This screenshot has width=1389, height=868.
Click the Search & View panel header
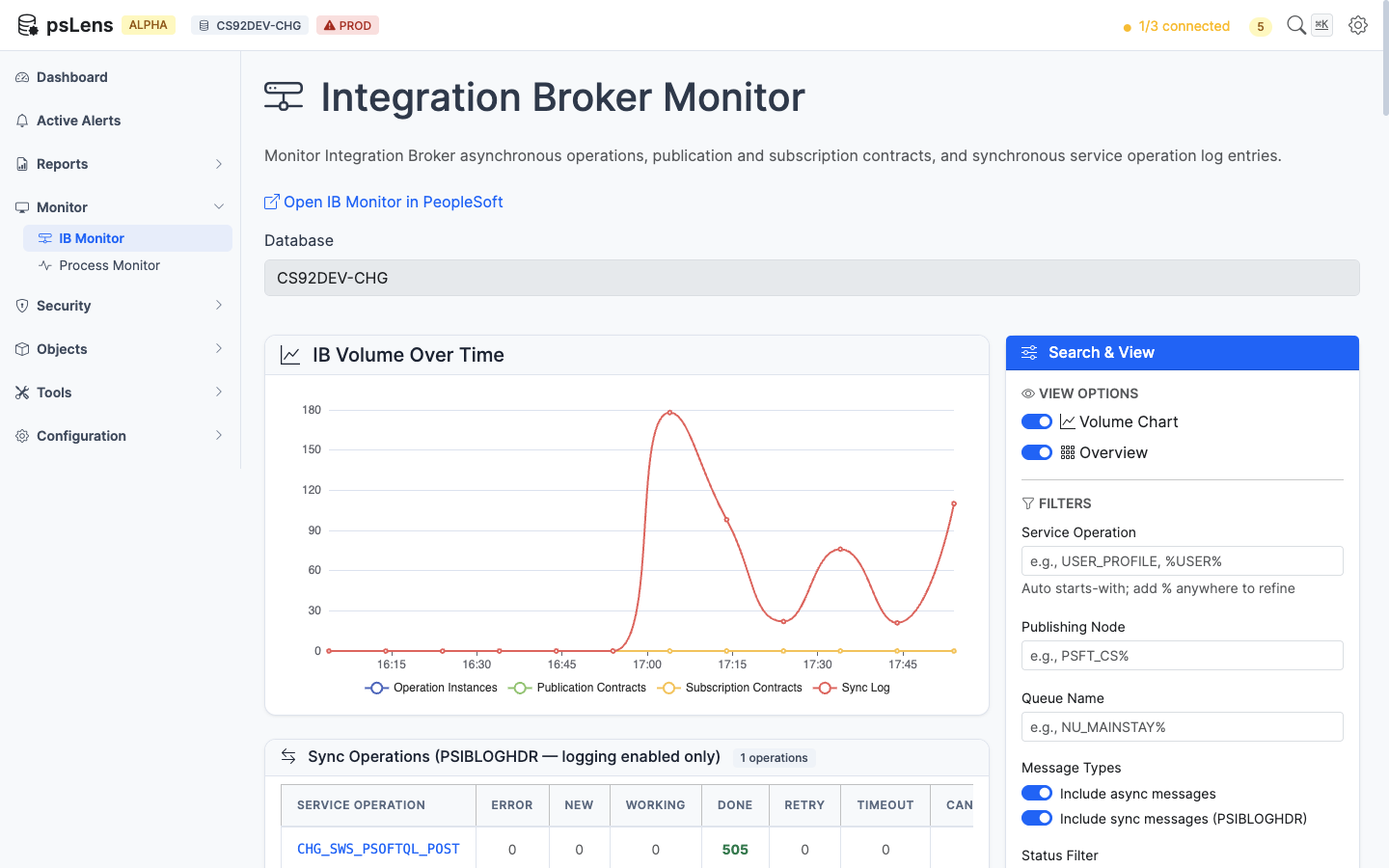(1183, 353)
